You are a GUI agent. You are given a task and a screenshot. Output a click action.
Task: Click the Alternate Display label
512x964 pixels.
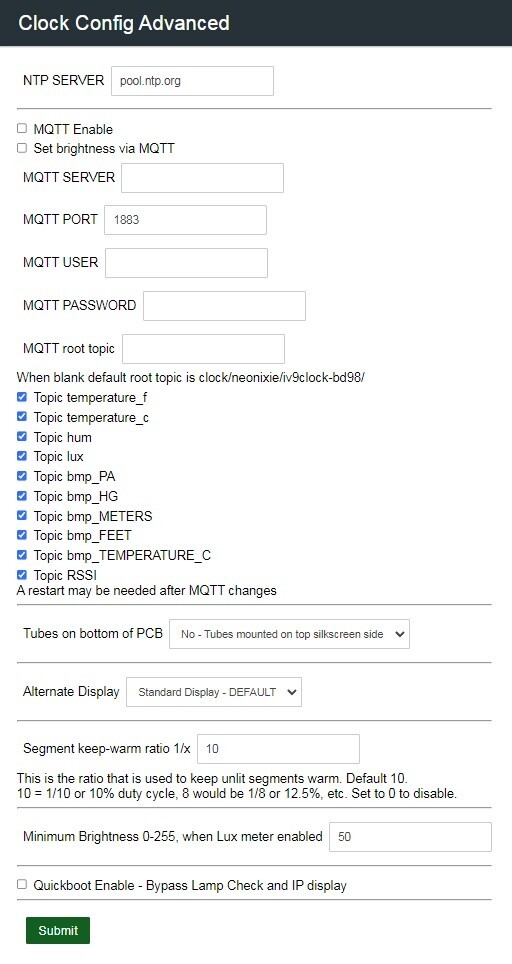pyautogui.click(x=71, y=691)
